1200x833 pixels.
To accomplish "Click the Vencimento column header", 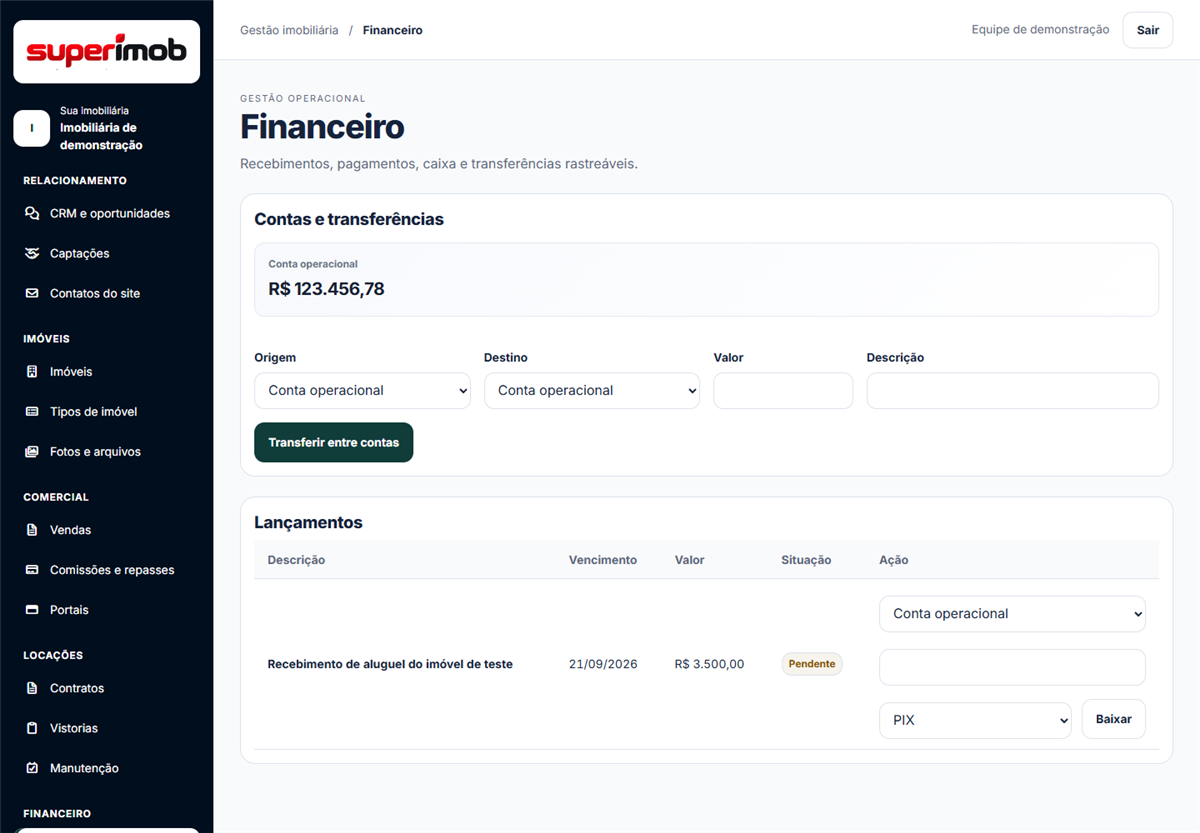I will pyautogui.click(x=603, y=560).
